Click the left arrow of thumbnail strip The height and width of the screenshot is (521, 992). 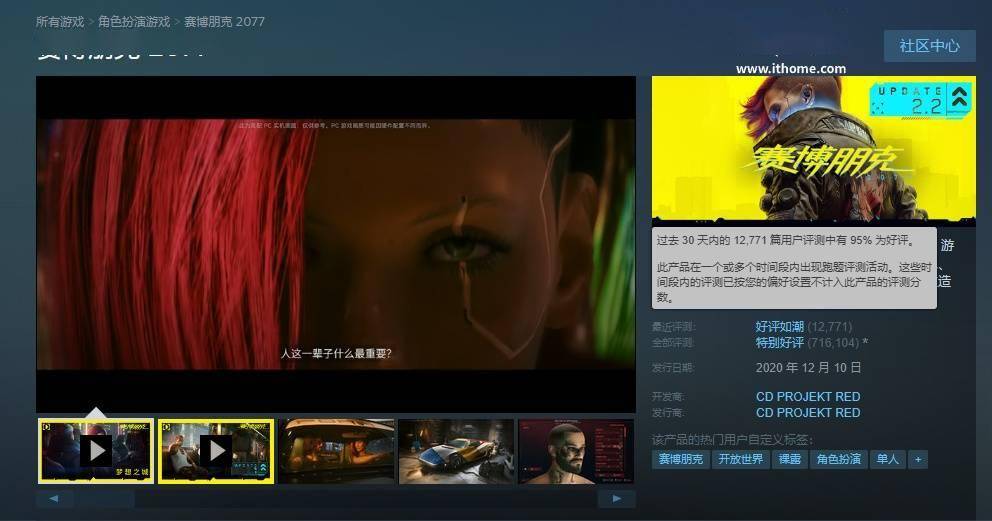54,499
